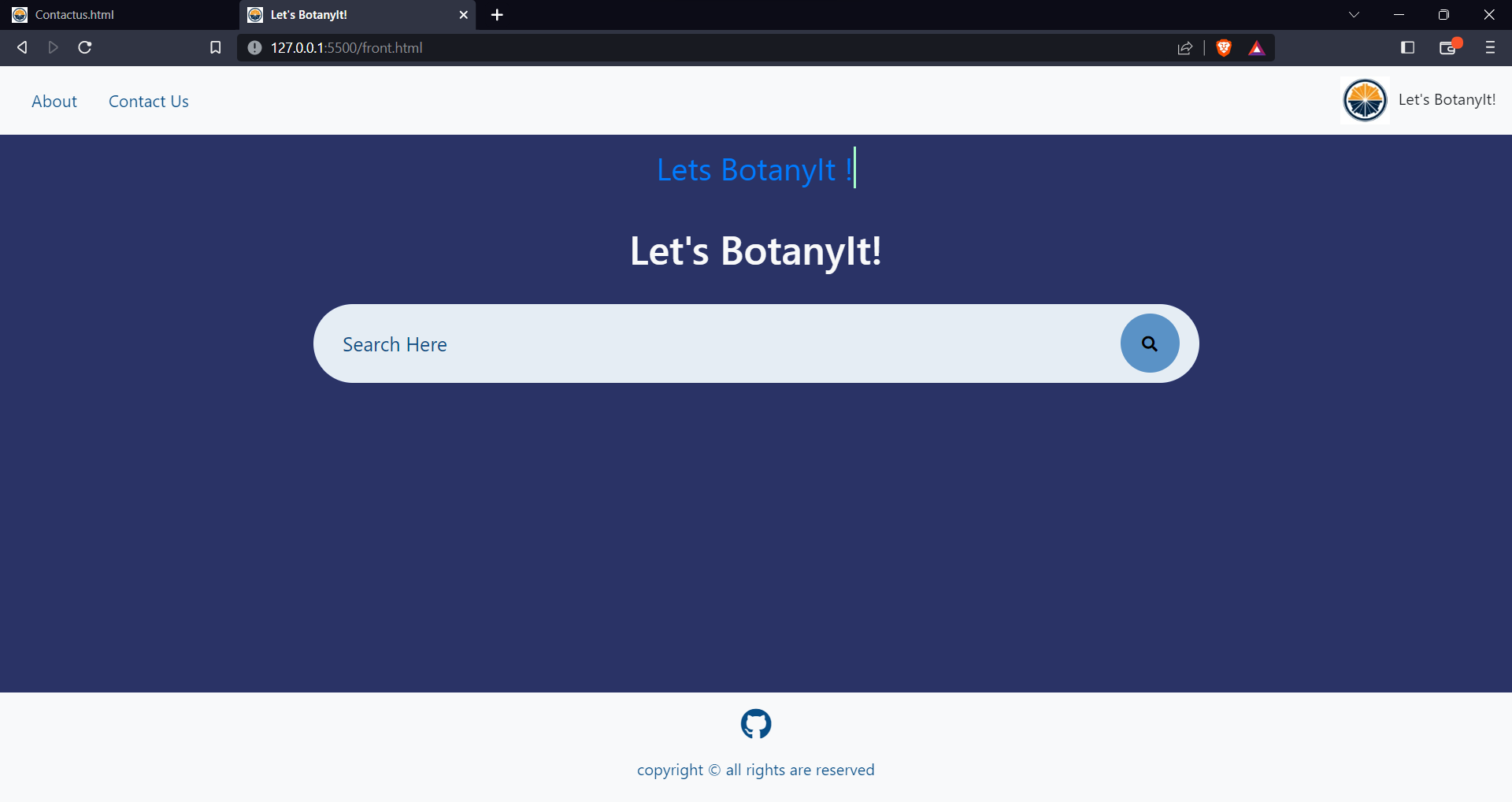Screen dimensions: 1512x802
Task: Show the Brave wallet notification badge
Action: point(1458,41)
